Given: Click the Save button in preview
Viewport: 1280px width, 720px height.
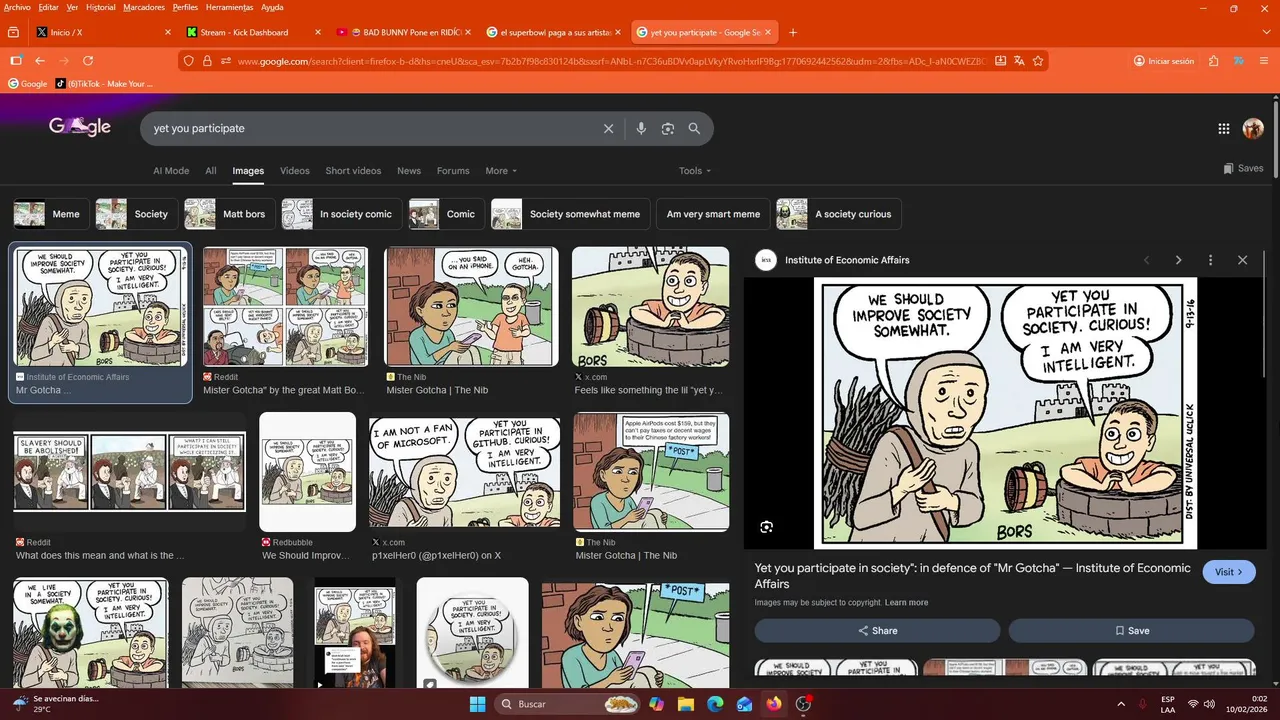Looking at the screenshot, I should point(1131,631).
